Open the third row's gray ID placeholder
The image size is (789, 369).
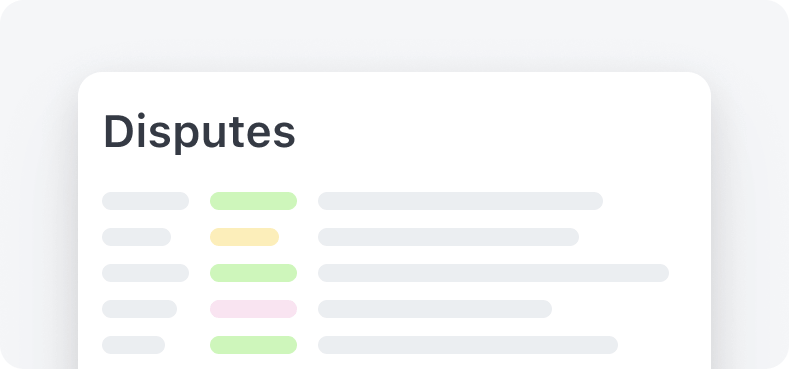click(145, 273)
